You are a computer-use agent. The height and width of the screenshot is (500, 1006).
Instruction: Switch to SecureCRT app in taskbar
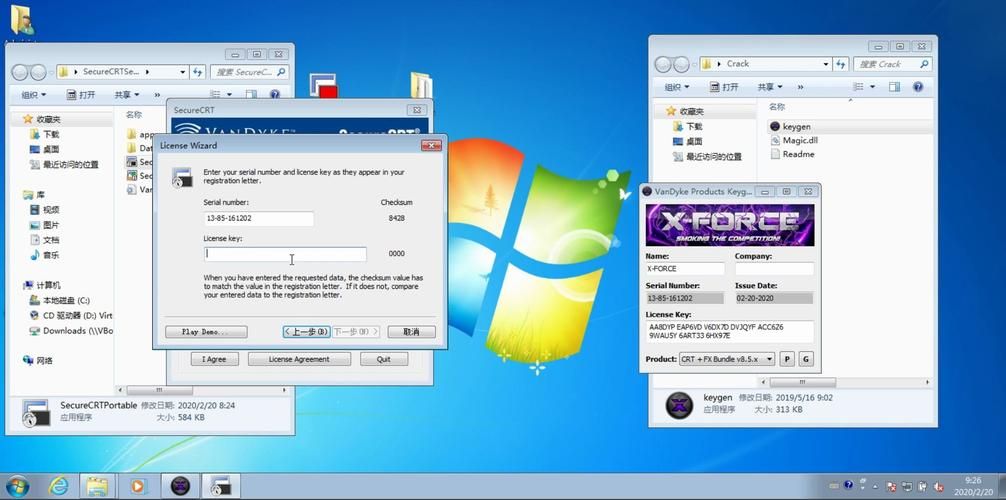point(221,487)
